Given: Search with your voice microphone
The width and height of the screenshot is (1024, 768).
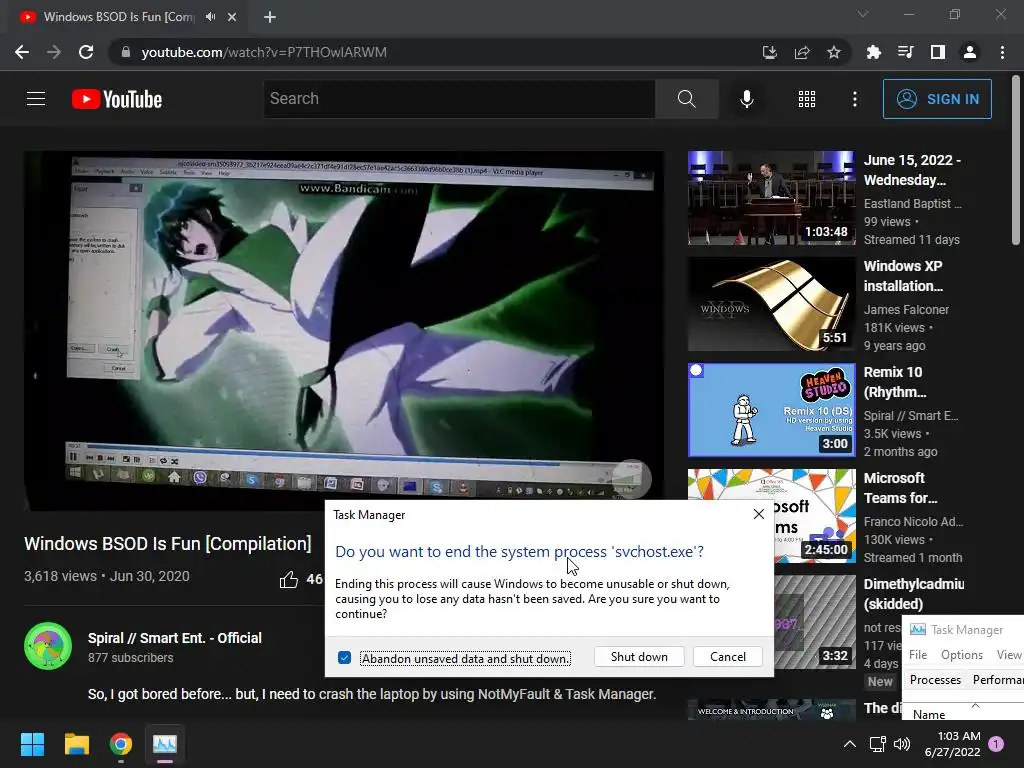Looking at the screenshot, I should click(746, 99).
